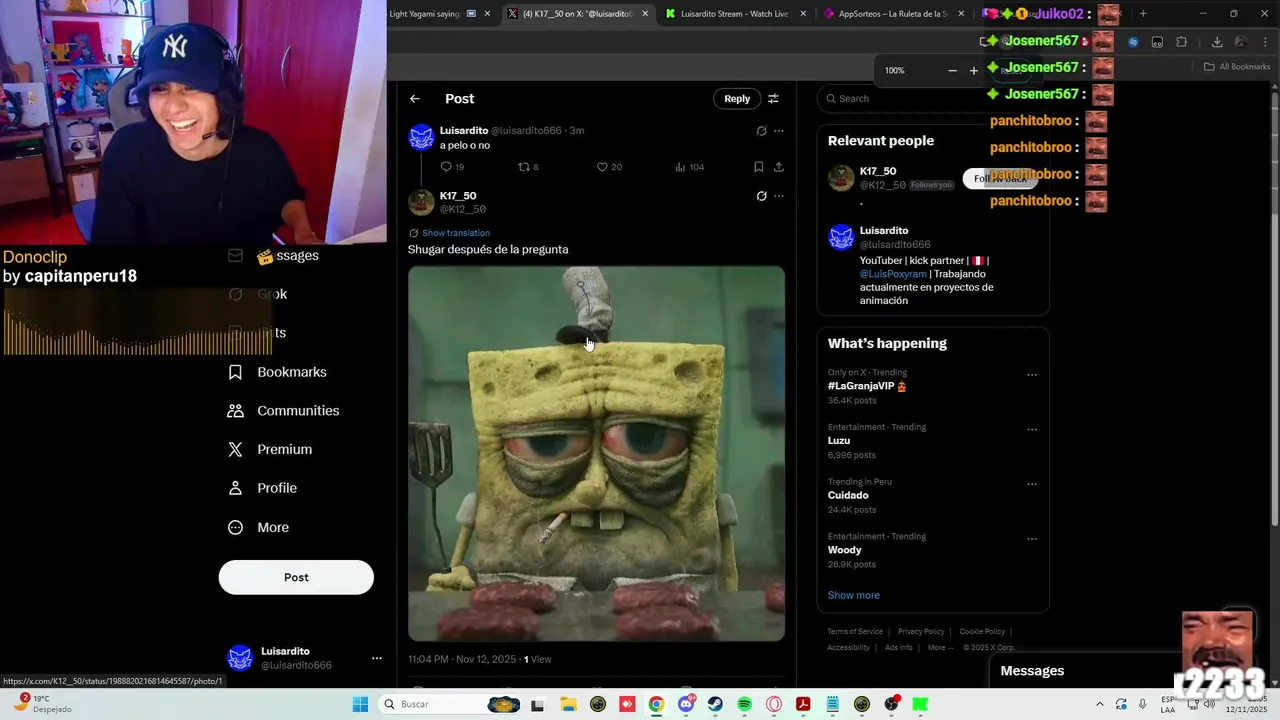The width and height of the screenshot is (1280, 720).
Task: Open Premium in the X sidebar
Action: pyautogui.click(x=270, y=450)
